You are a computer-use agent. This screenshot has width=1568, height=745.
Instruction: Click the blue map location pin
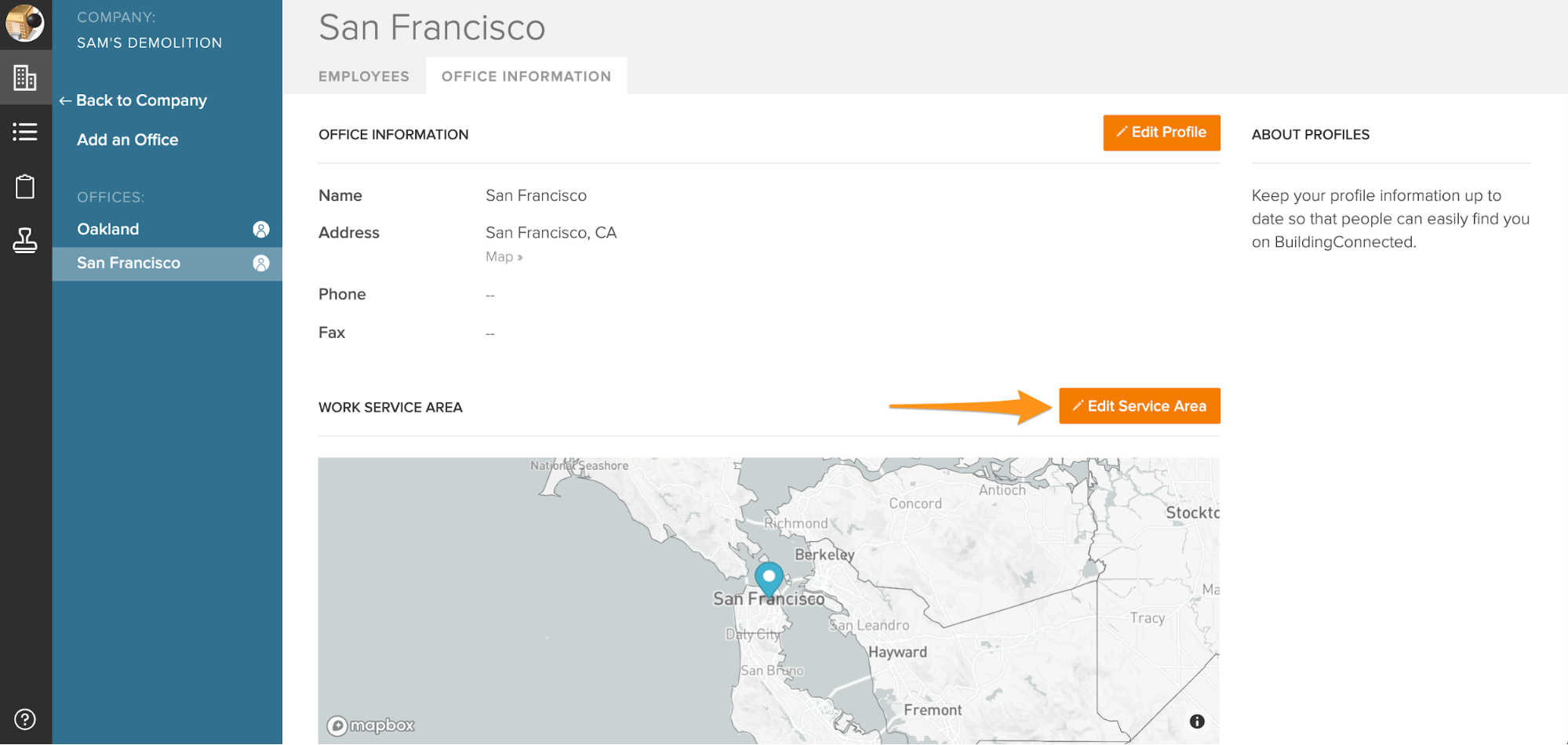click(x=769, y=580)
